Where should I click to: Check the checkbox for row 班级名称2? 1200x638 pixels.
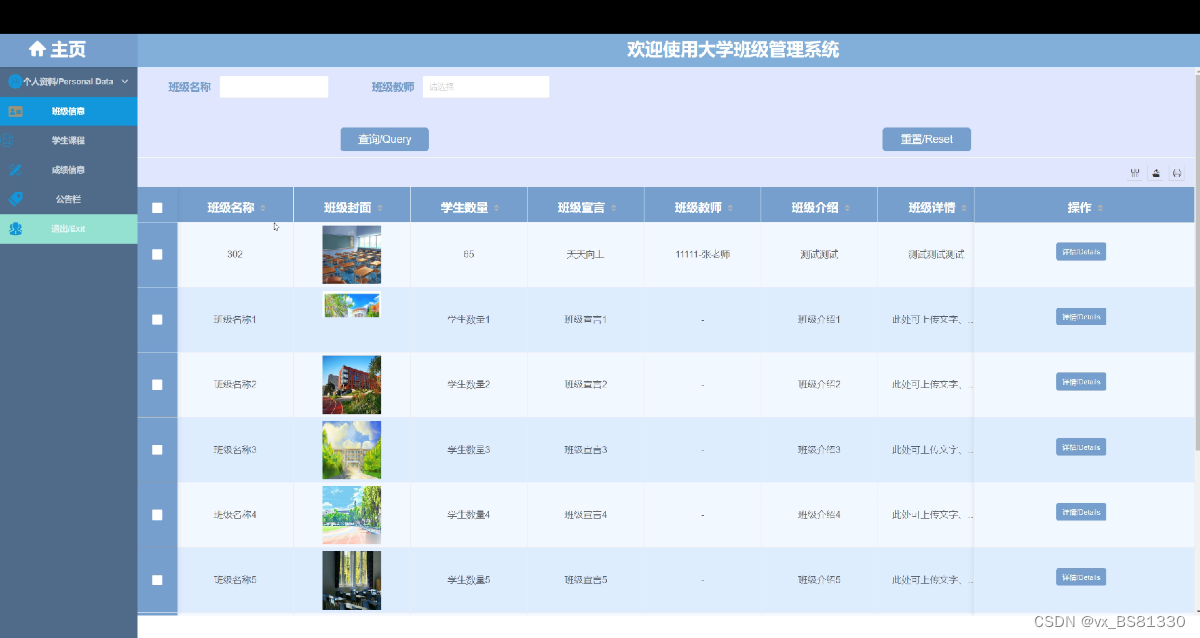click(157, 384)
